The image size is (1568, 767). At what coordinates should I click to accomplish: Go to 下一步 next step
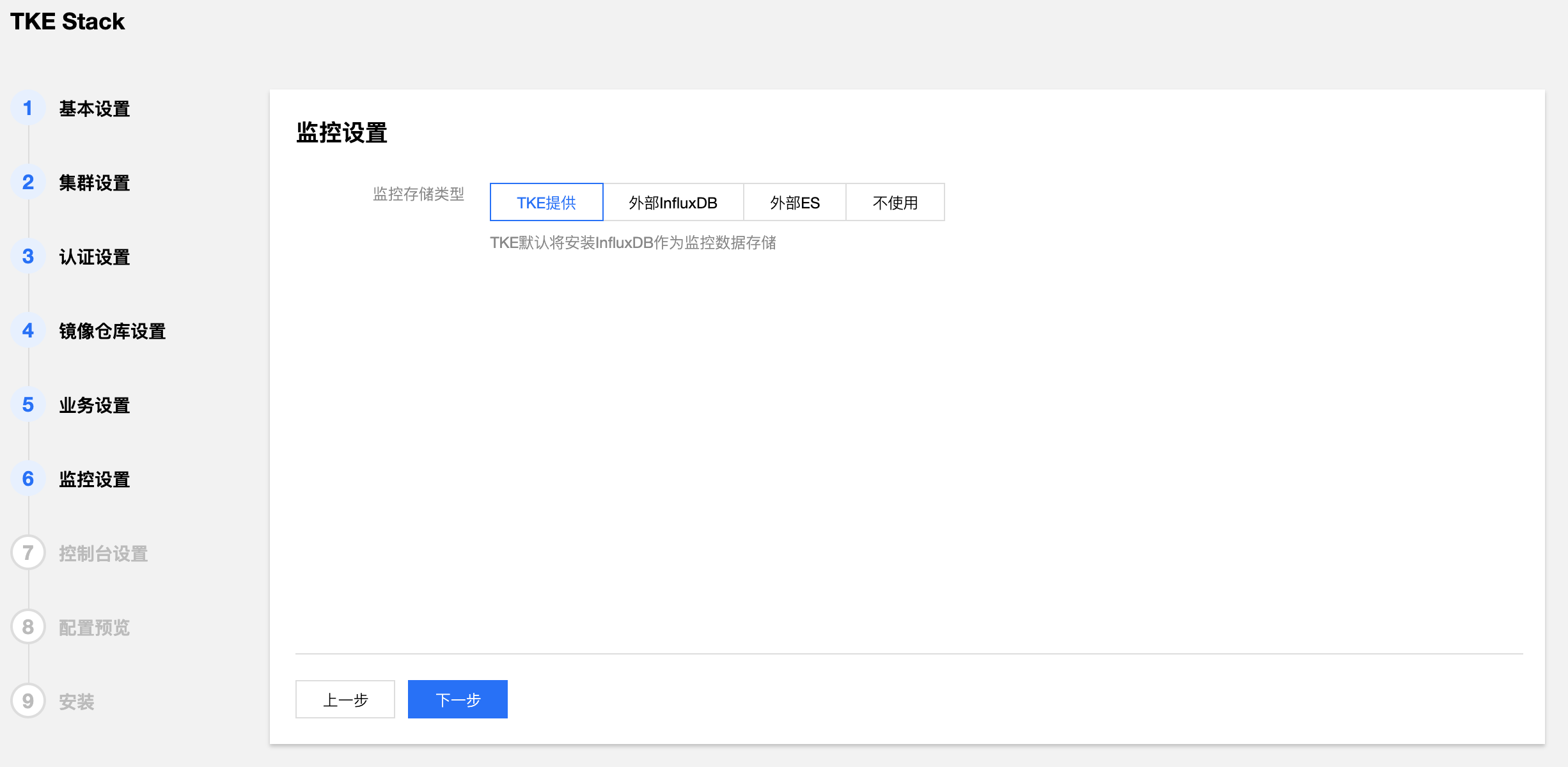tap(457, 699)
